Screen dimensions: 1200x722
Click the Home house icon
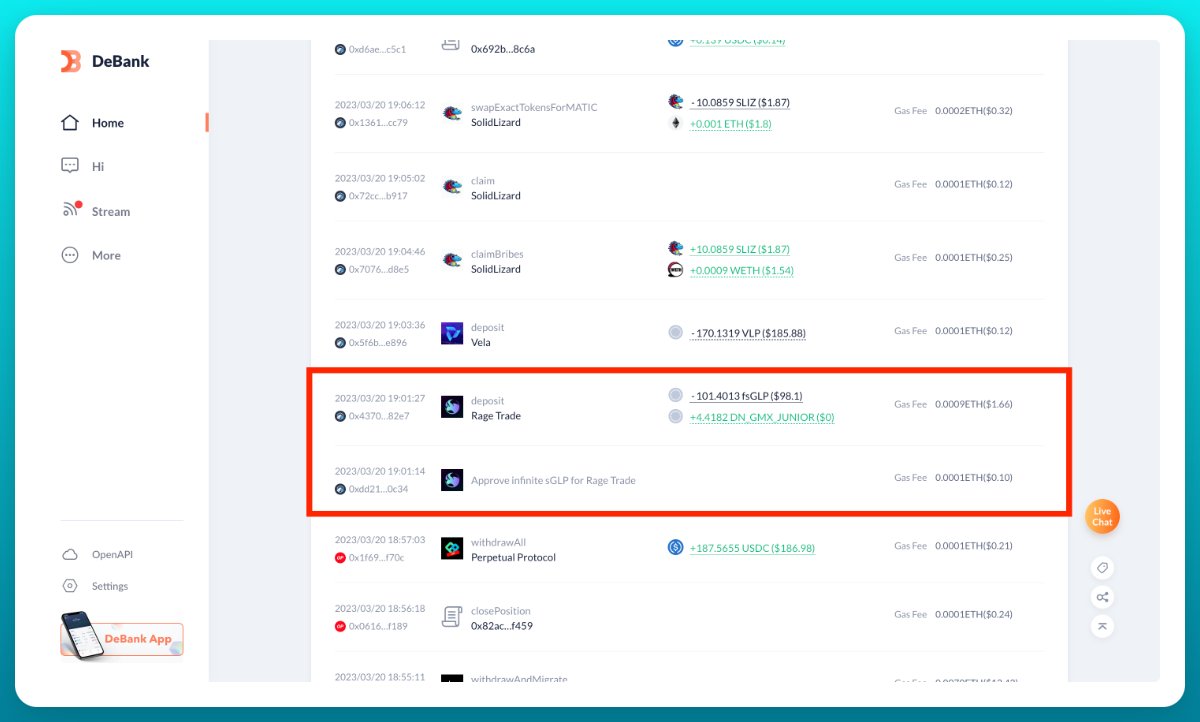coord(70,123)
